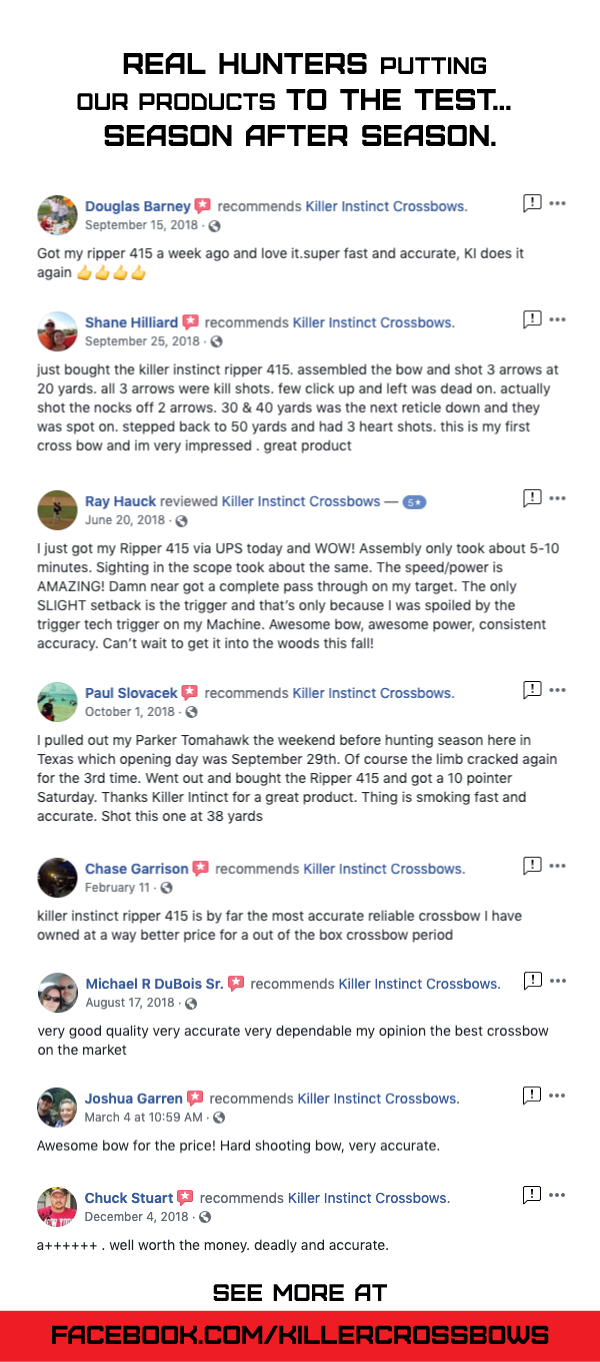This screenshot has width=600, height=1362.
Task: Click the report icon on Michael R DuBois Sr.'s review
Action: click(x=532, y=980)
